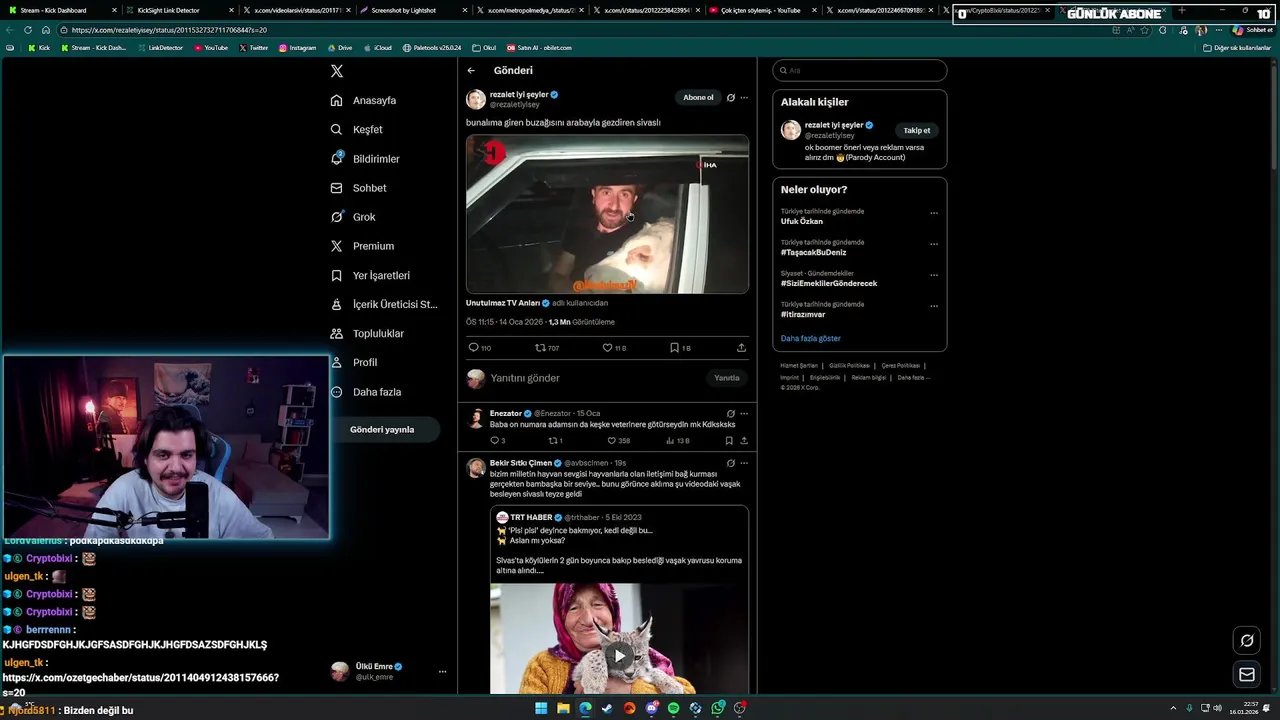Click the browser reload button
The width and height of the screenshot is (1280, 720).
(x=27, y=30)
